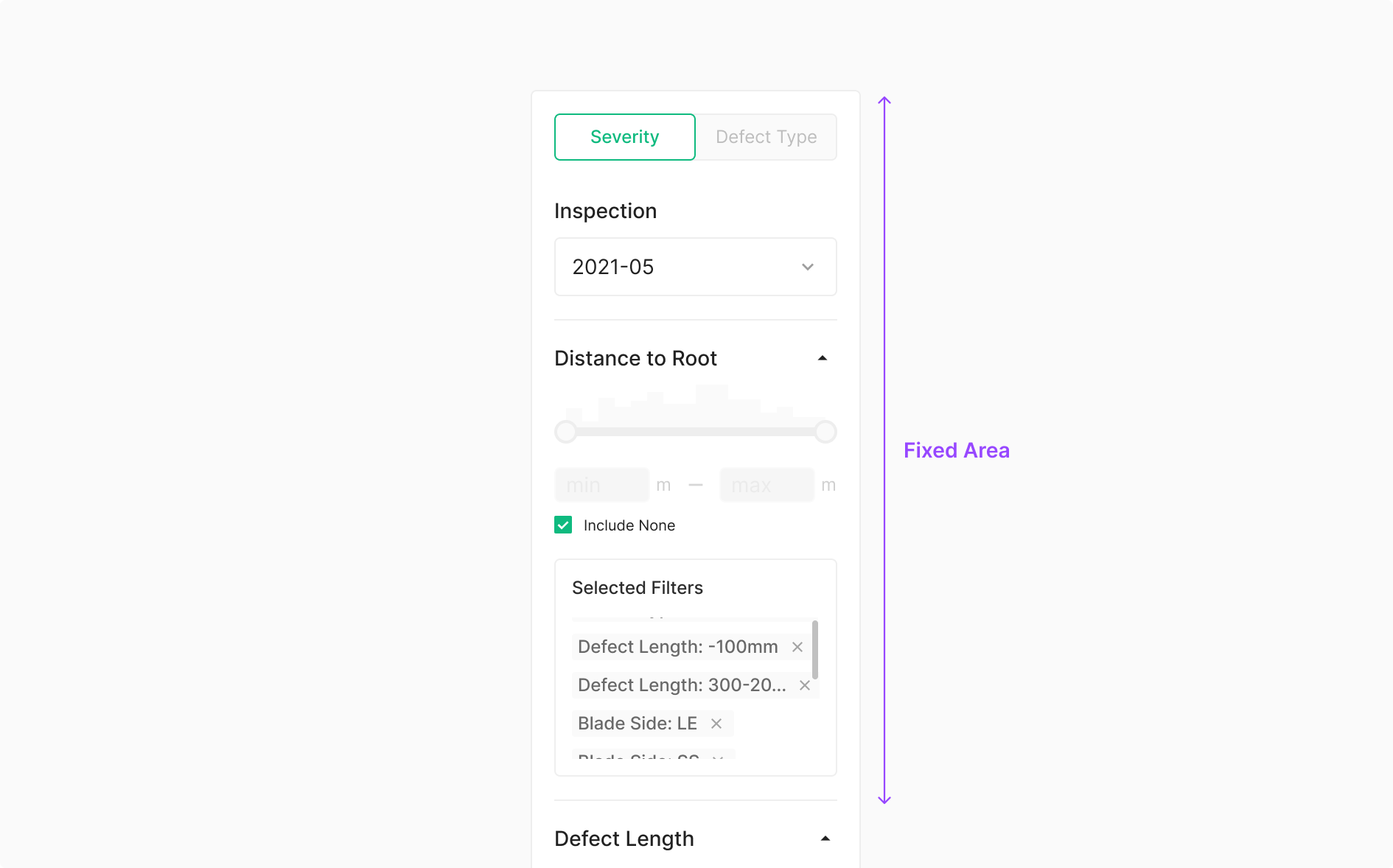
Task: Remove the Defect Length: -100mm filter
Action: (x=797, y=647)
